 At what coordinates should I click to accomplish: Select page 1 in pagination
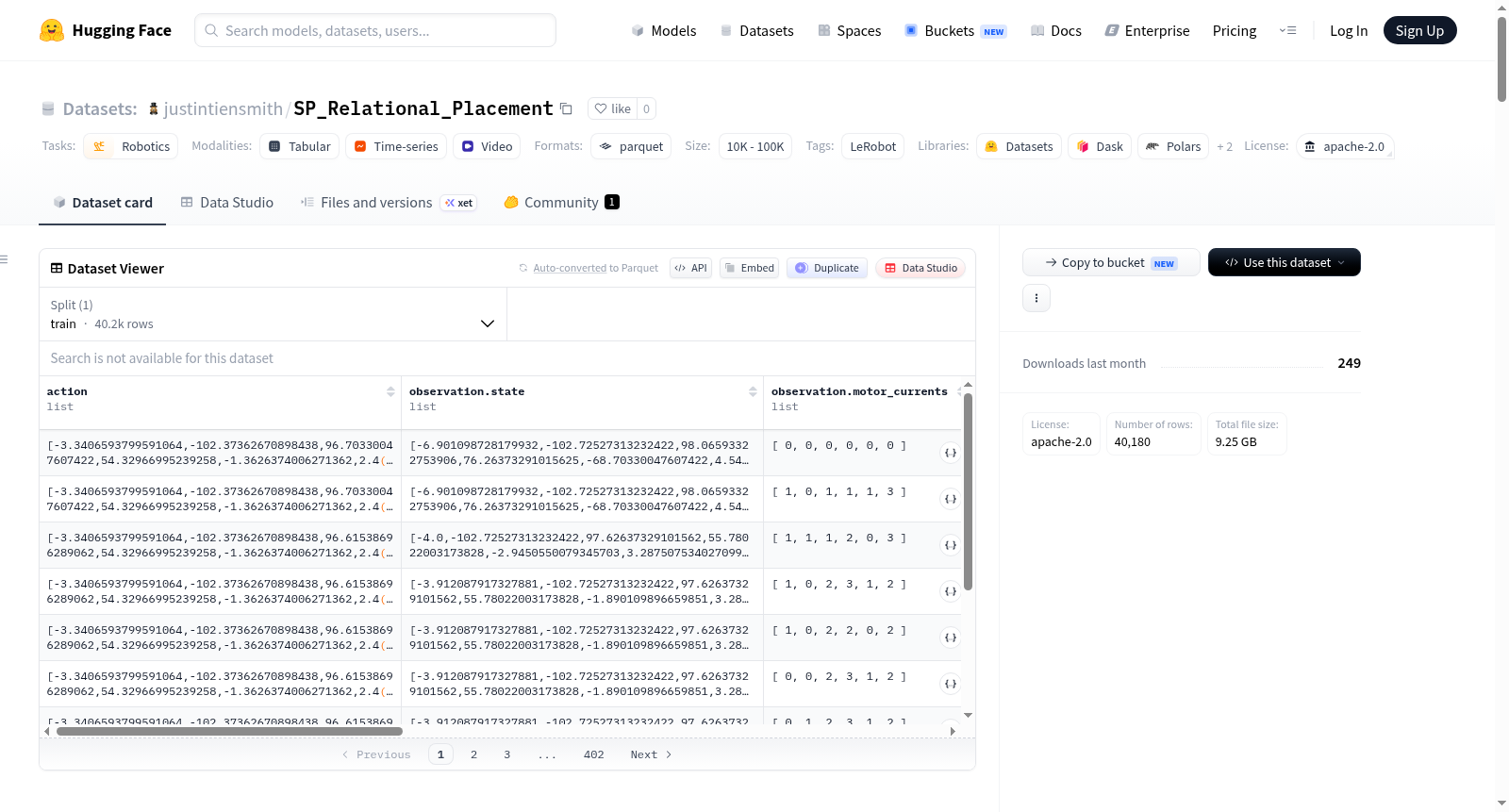click(440, 754)
